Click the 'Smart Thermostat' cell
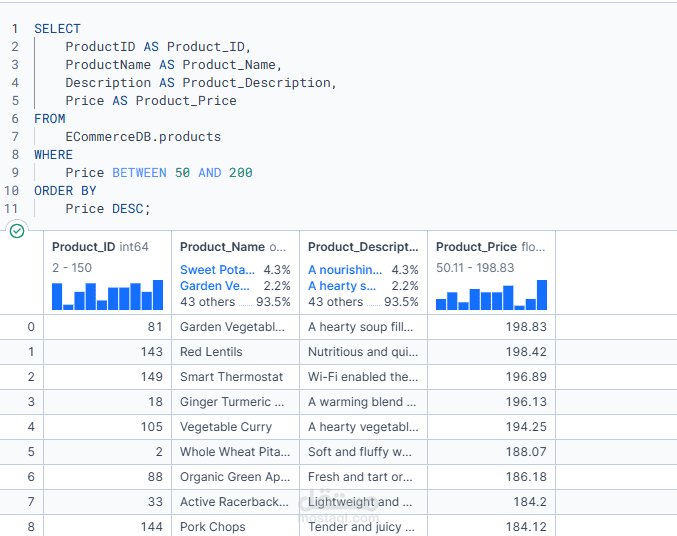This screenshot has width=677, height=536. (x=231, y=377)
